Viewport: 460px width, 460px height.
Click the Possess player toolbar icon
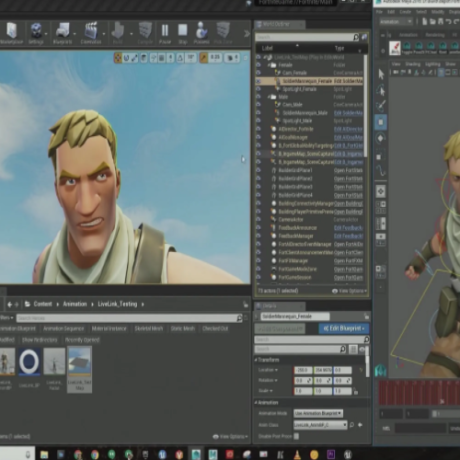click(x=201, y=33)
